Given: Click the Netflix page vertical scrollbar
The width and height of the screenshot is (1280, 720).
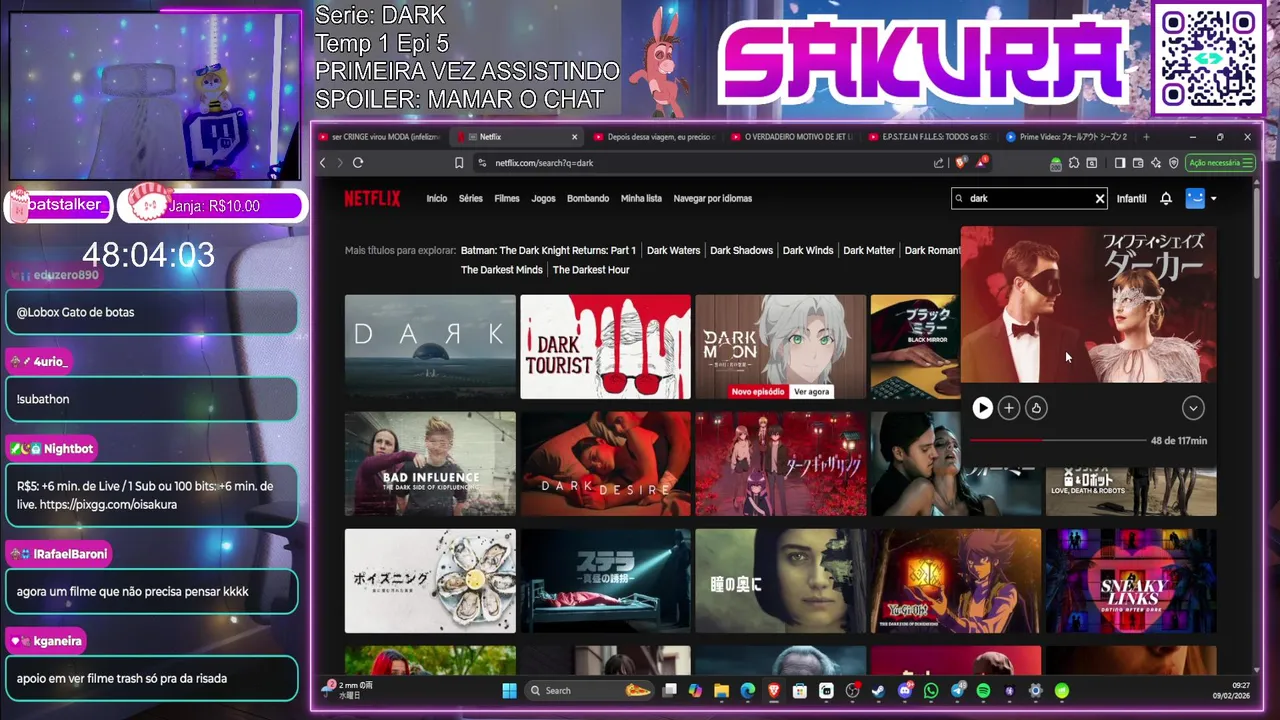Looking at the screenshot, I should coord(1258,232).
